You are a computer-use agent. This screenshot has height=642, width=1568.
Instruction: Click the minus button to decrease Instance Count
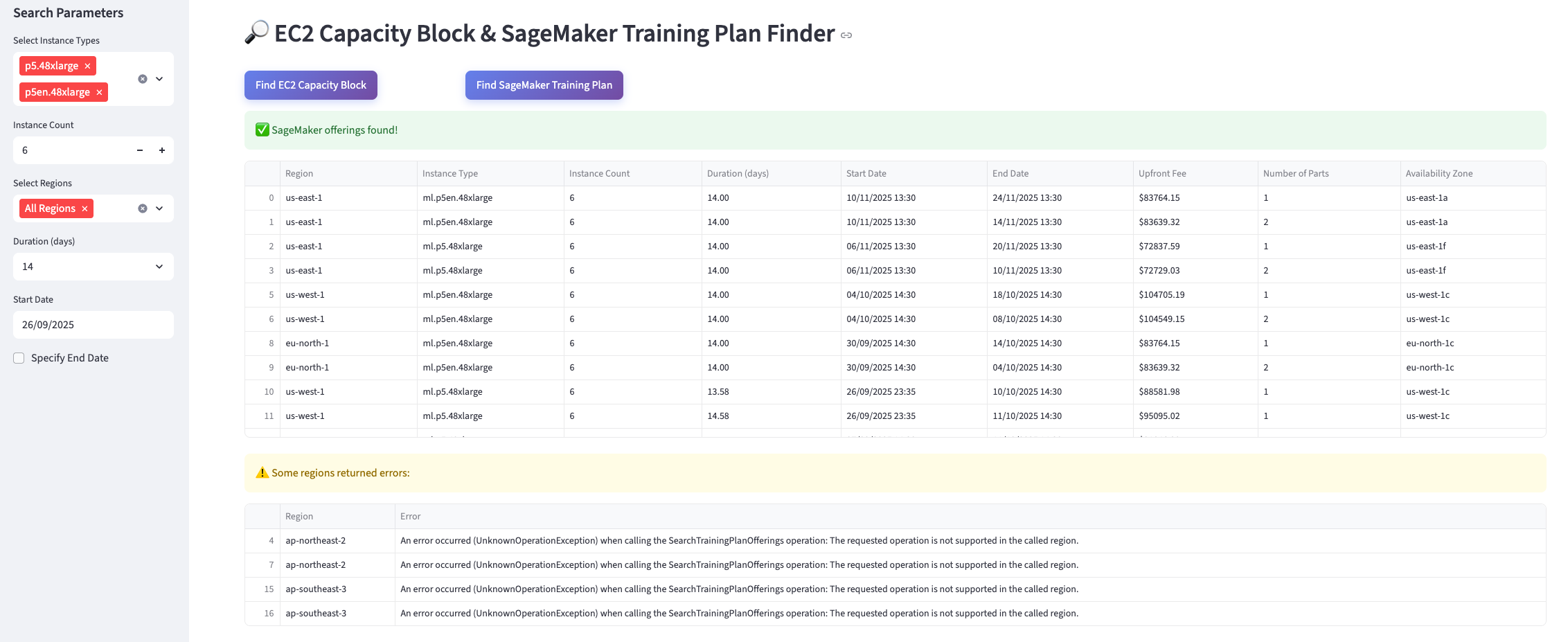pyautogui.click(x=139, y=150)
